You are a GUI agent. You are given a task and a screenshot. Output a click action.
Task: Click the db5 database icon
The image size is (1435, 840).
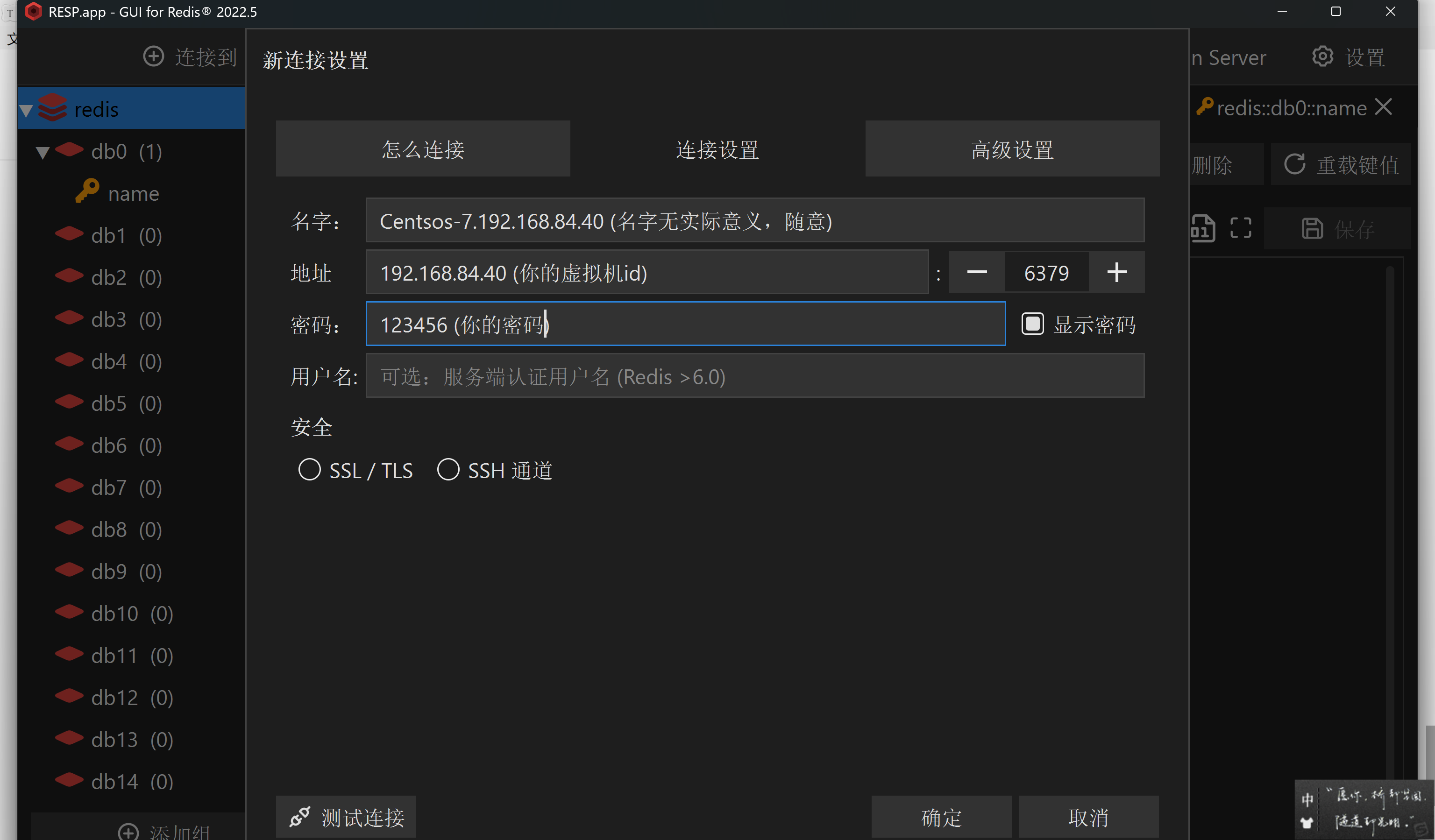tap(70, 402)
